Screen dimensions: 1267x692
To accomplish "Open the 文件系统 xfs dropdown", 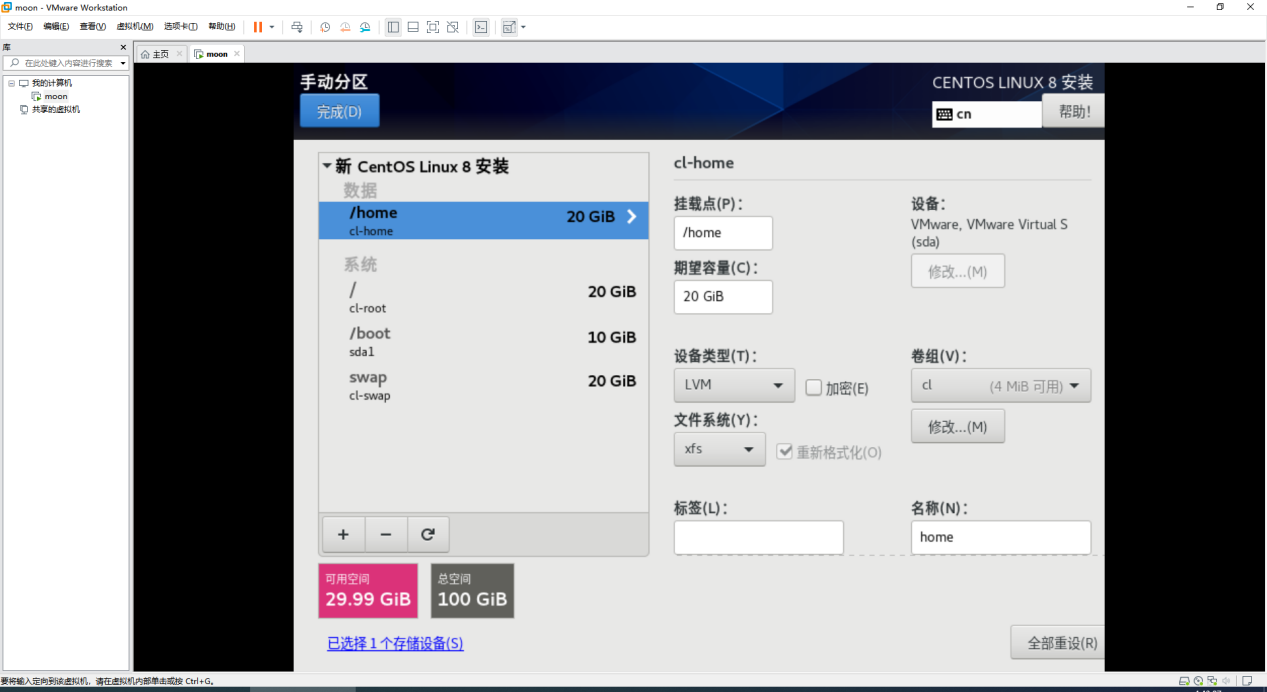I will (720, 449).
